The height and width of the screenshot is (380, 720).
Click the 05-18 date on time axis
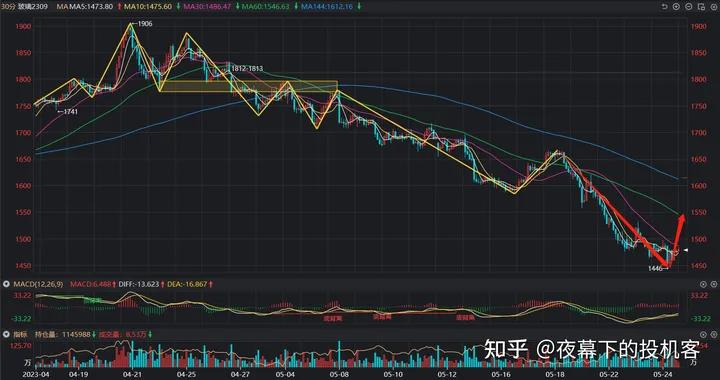click(554, 374)
